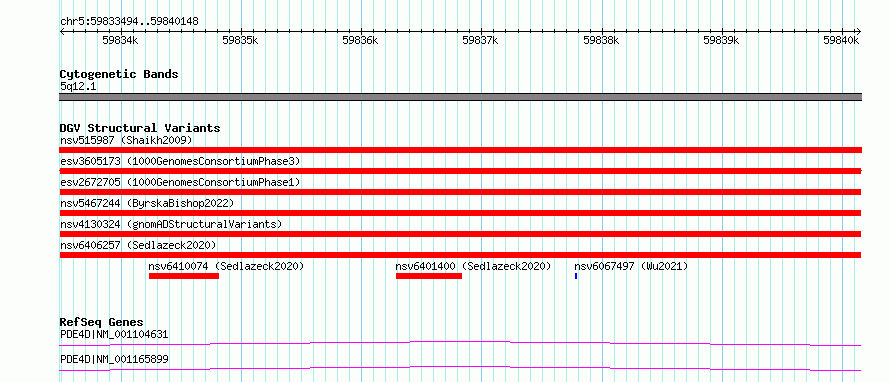Select the red bar under nsv515987

tap(460, 150)
